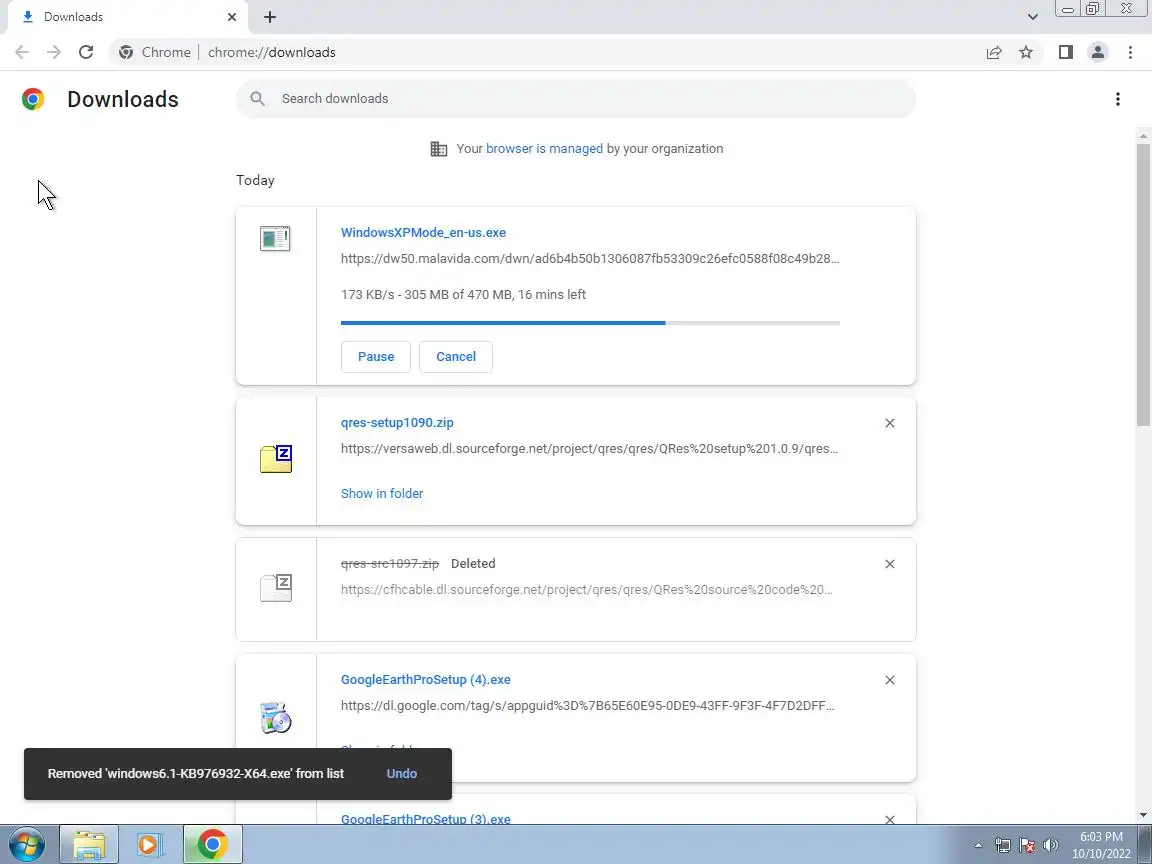Viewport: 1152px width, 864px height.
Task: Click the cfhcable sourceforge source URL
Action: point(586,590)
